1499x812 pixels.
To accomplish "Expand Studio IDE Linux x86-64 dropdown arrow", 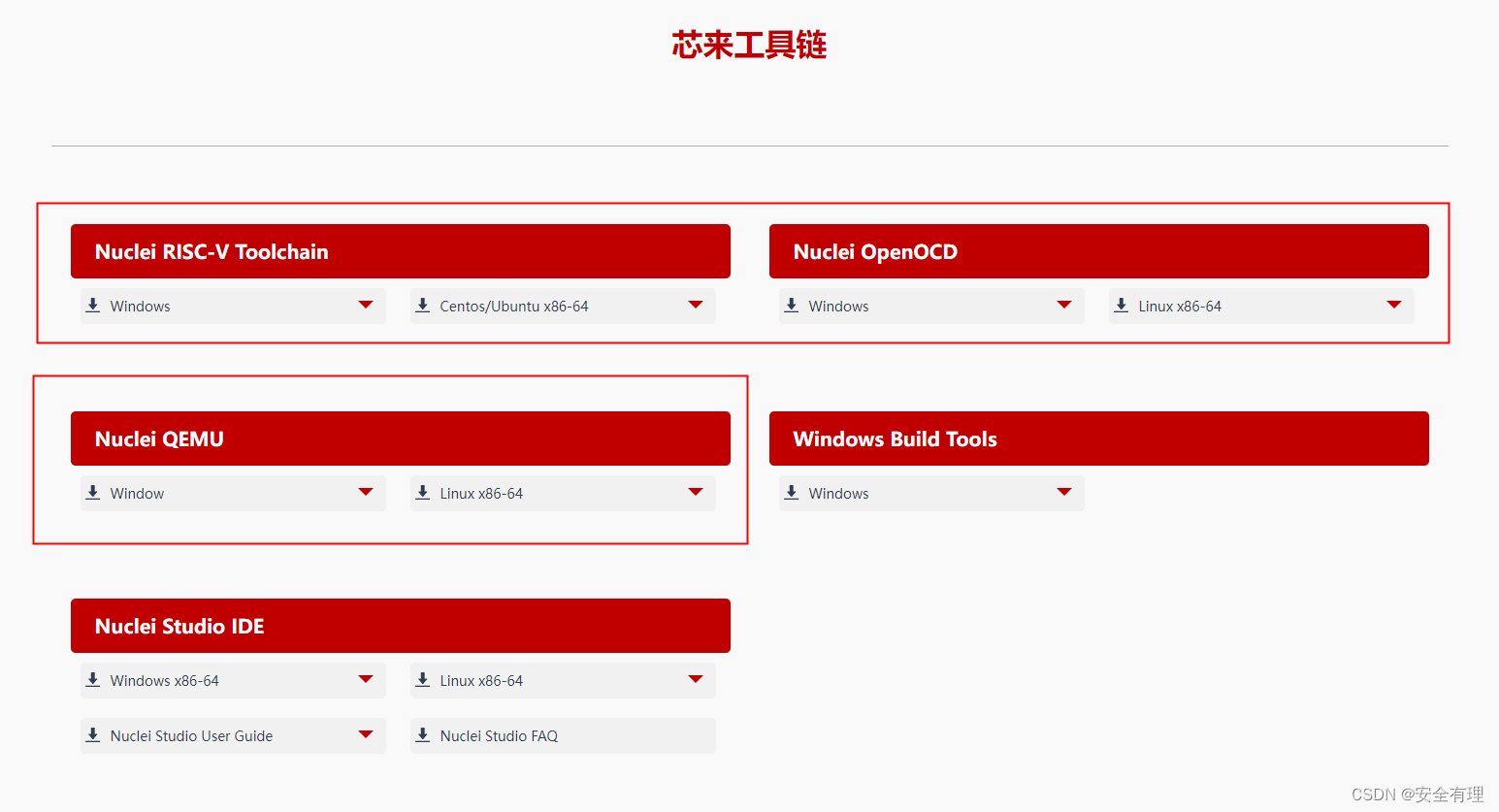I will coord(696,679).
